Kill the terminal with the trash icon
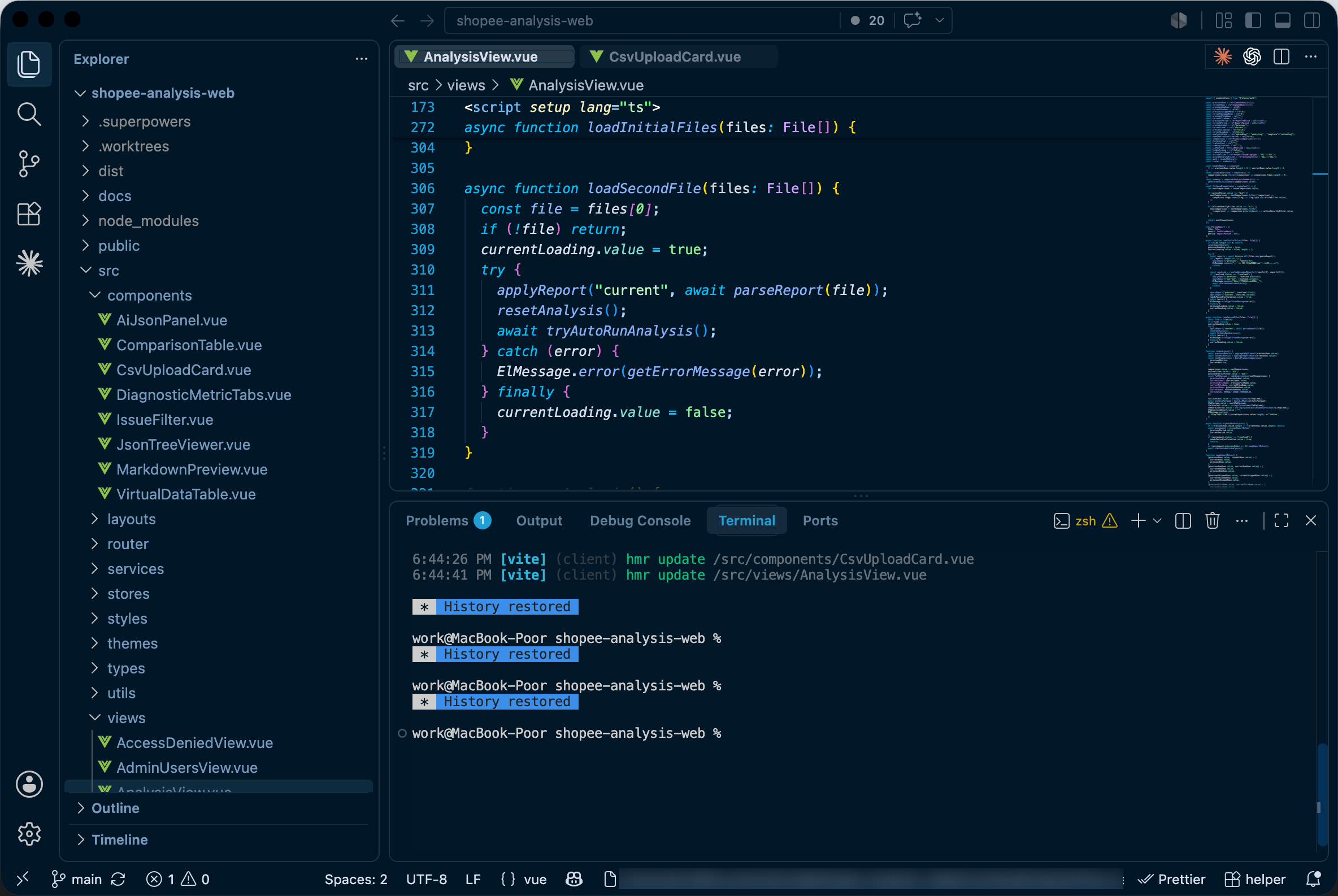The height and width of the screenshot is (896, 1338). point(1211,520)
